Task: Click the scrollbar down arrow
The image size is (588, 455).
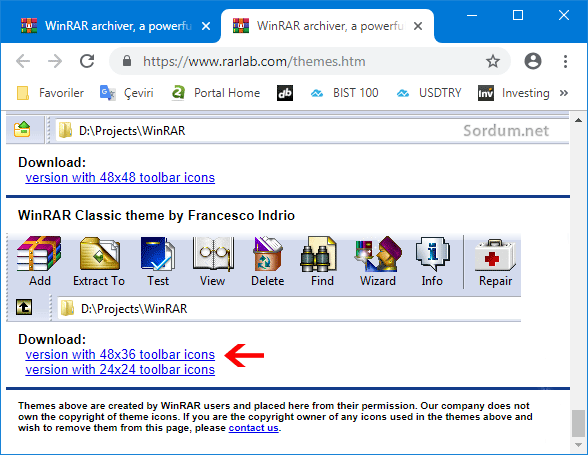Action: (578, 445)
